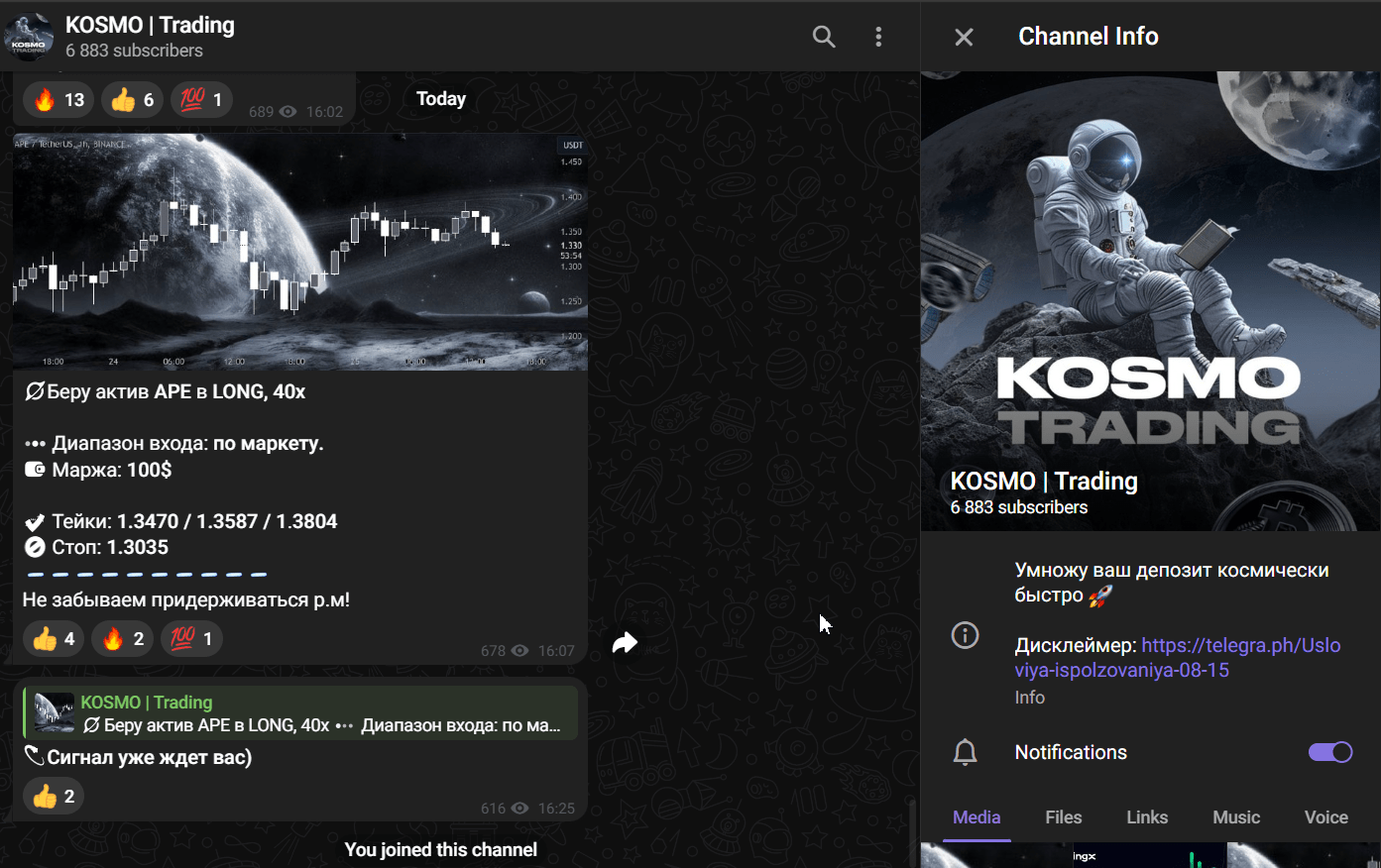Open search in KOSMO Trading channel
The width and height of the screenshot is (1381, 868).
pyautogui.click(x=824, y=37)
